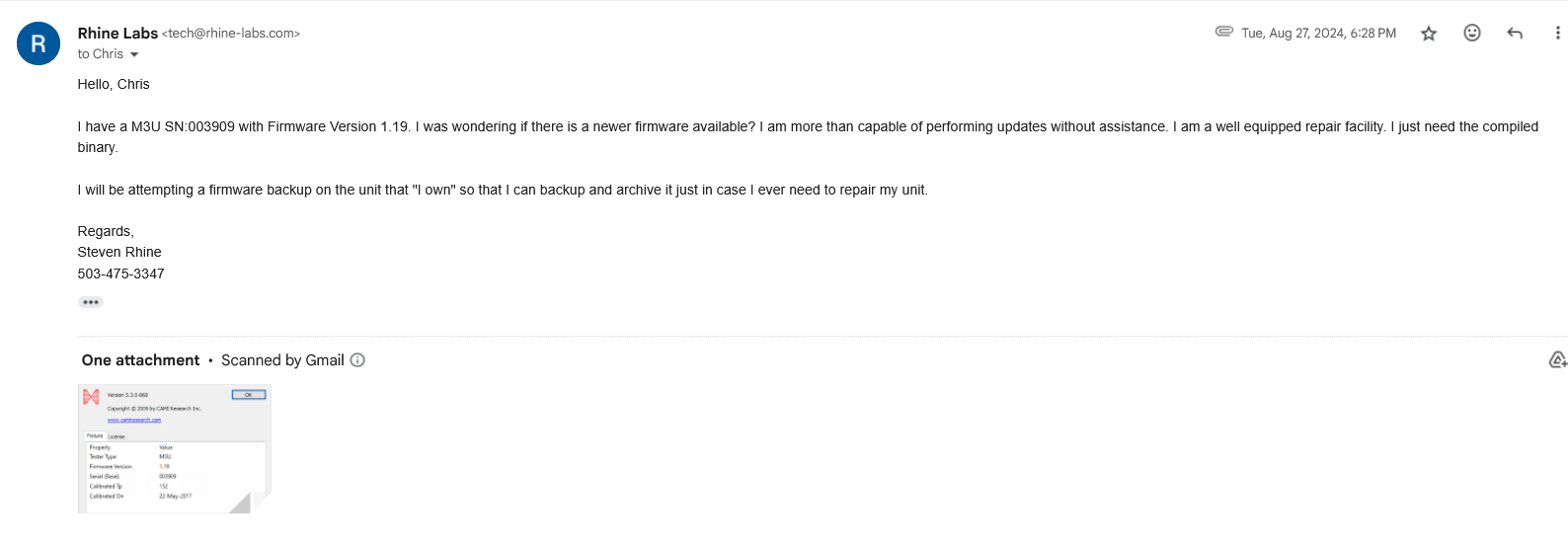
Task: Open the three-dot More options menu
Action: click(x=1557, y=34)
